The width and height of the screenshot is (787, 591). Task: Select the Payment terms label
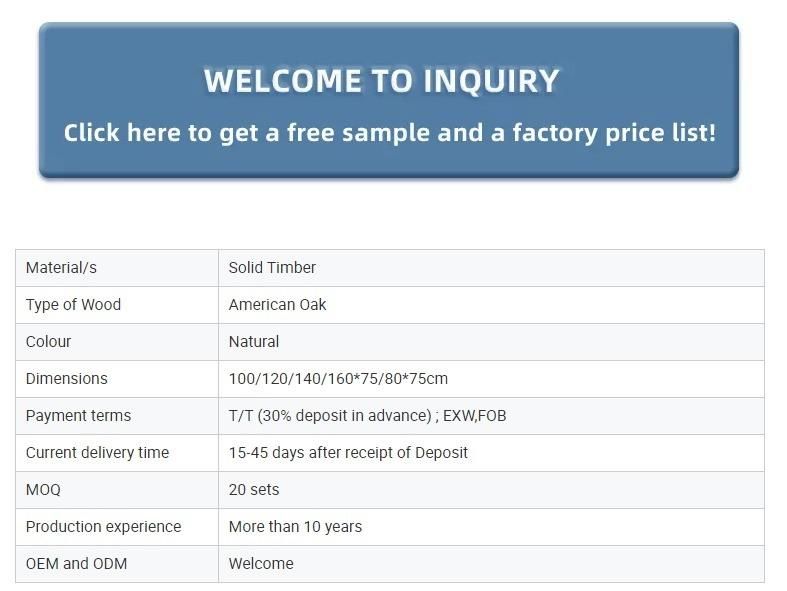tap(78, 416)
